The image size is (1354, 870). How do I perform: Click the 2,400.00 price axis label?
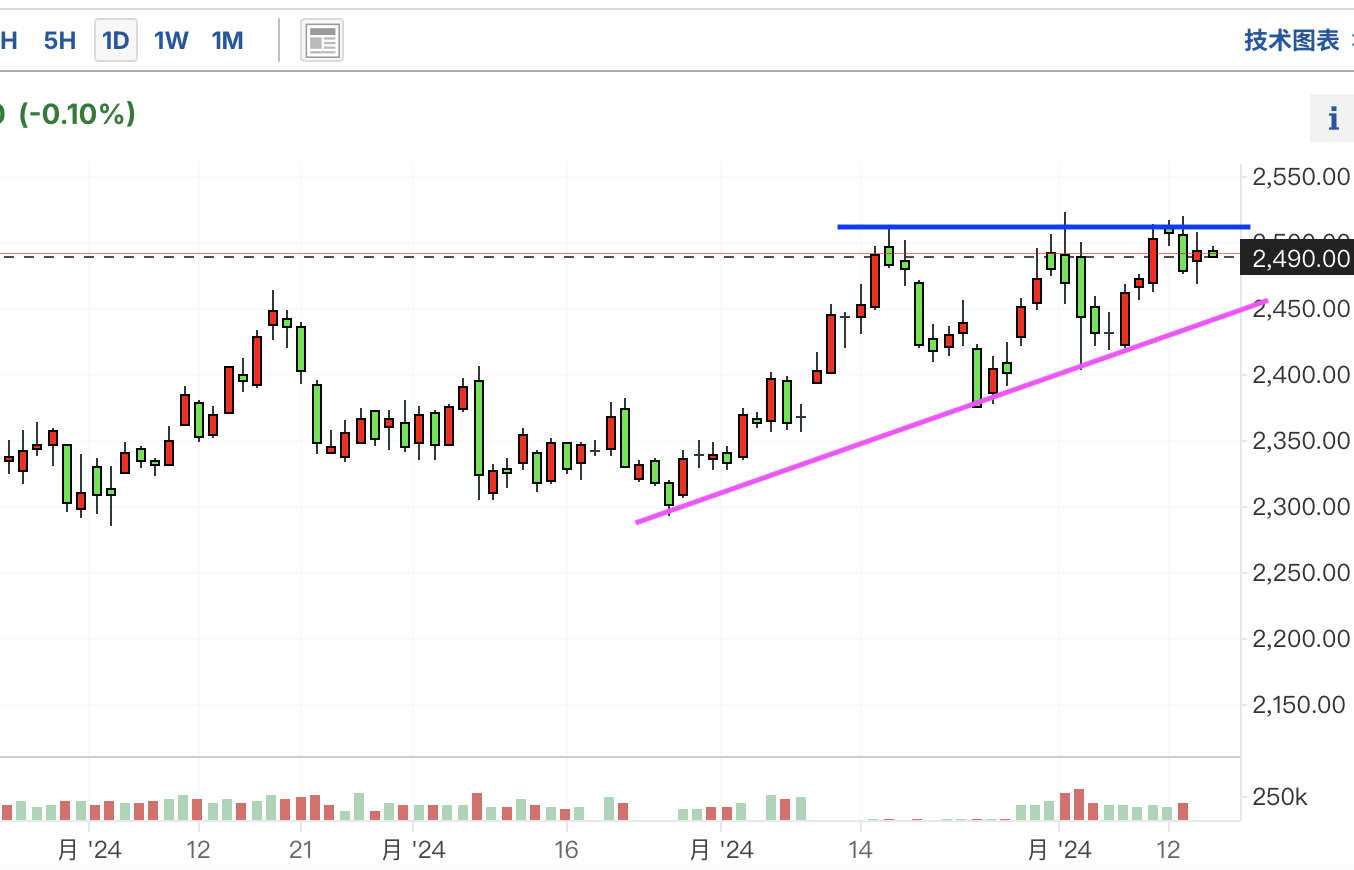click(1299, 375)
